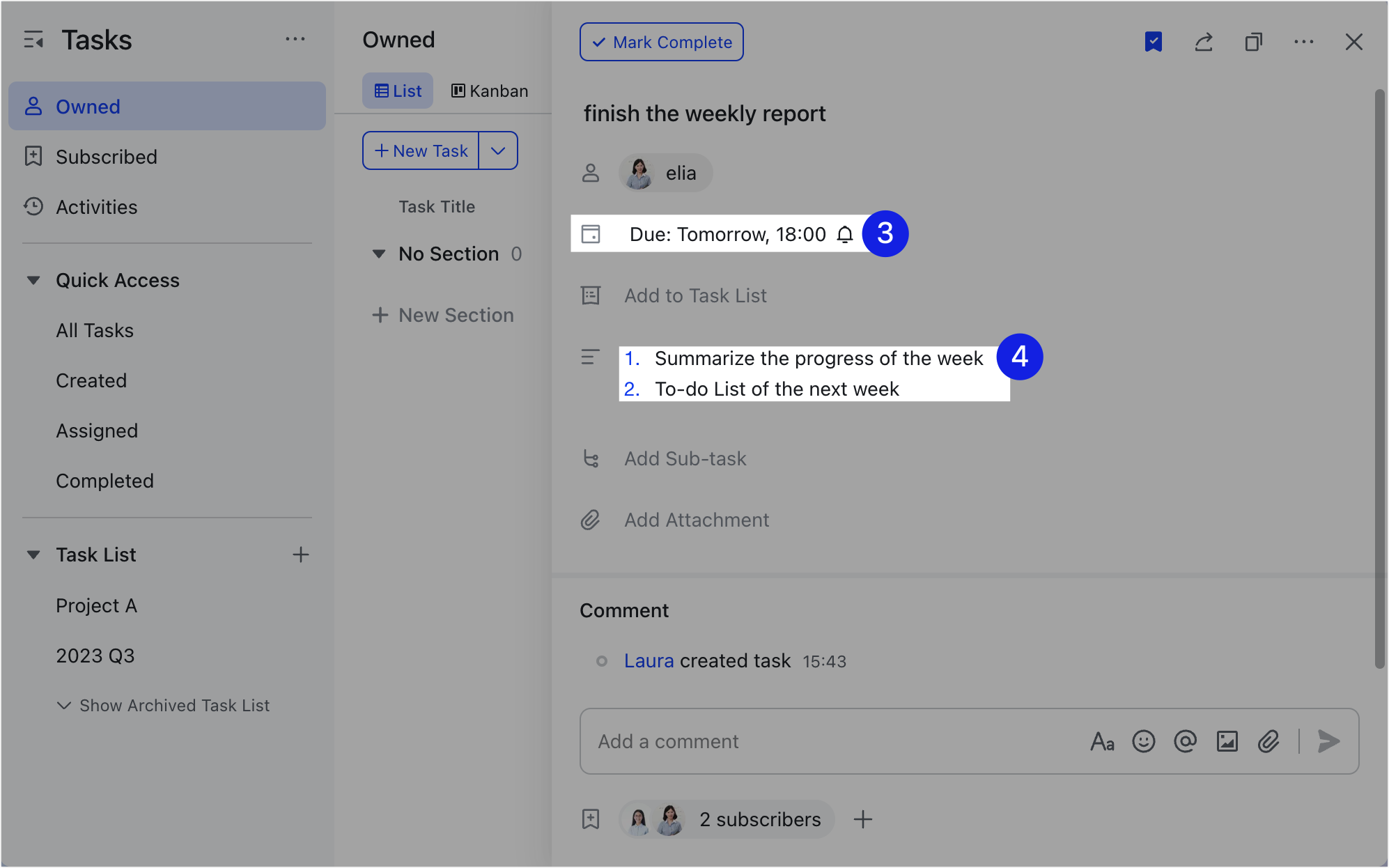This screenshot has height=868, width=1389.
Task: Copy the task with the duplicate icon
Action: tap(1254, 42)
